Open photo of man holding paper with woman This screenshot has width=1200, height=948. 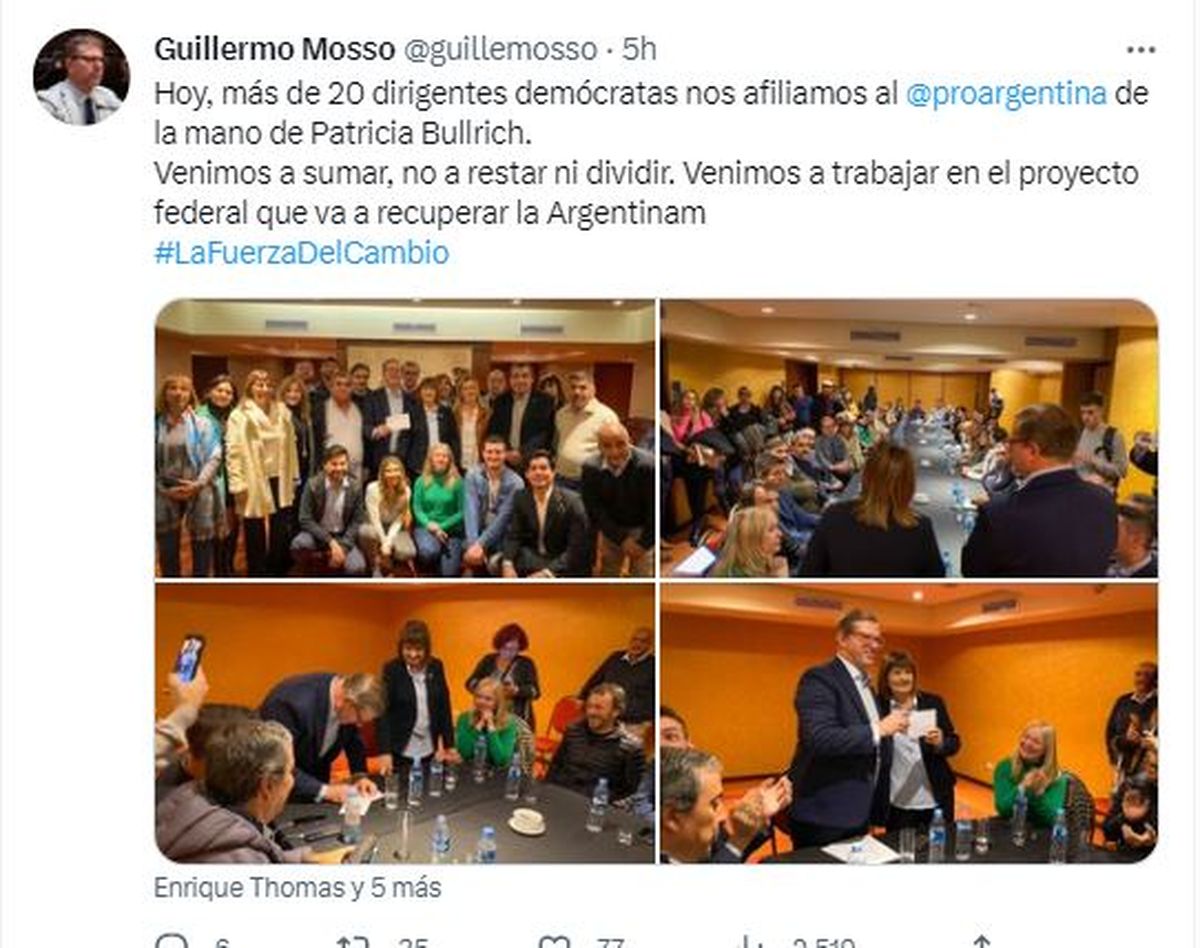(x=909, y=723)
